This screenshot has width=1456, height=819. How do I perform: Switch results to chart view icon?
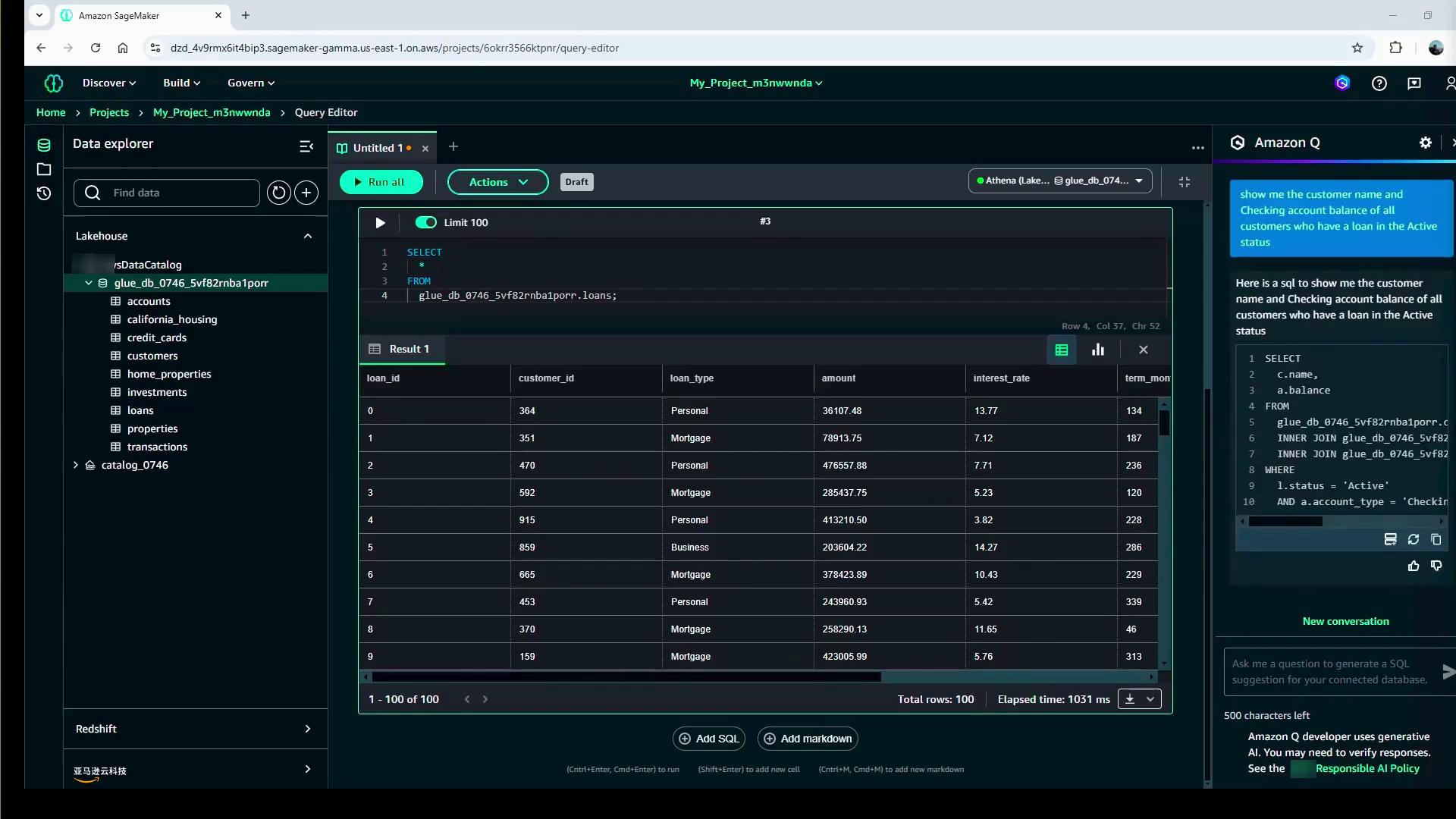[1098, 350]
